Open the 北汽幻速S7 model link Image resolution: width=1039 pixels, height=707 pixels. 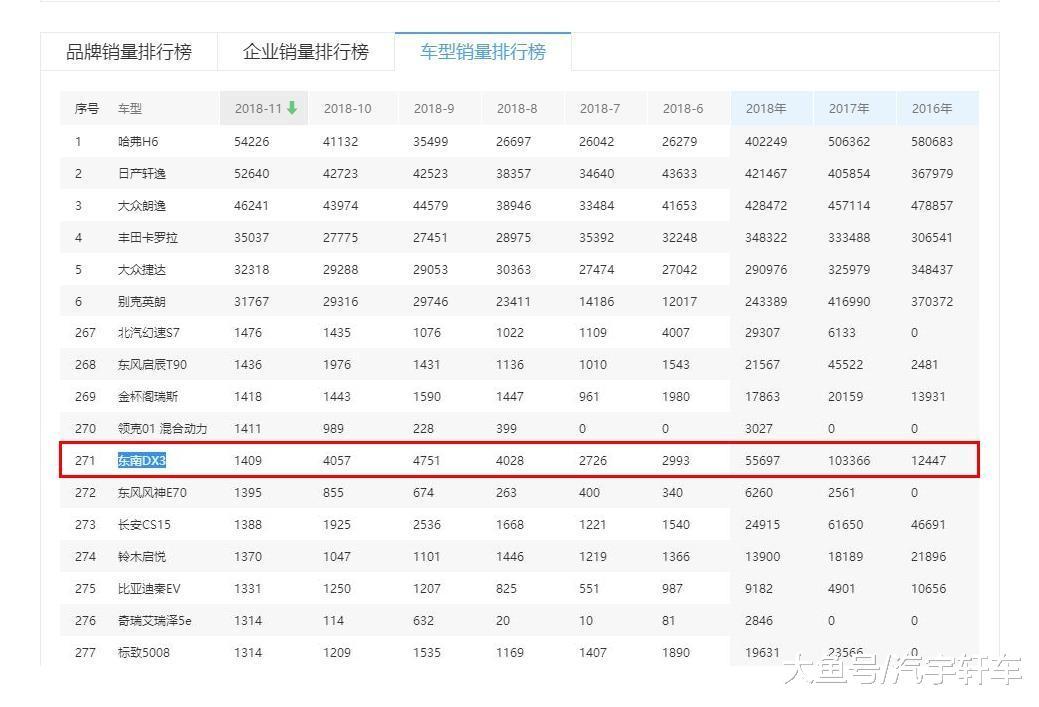tap(148, 333)
